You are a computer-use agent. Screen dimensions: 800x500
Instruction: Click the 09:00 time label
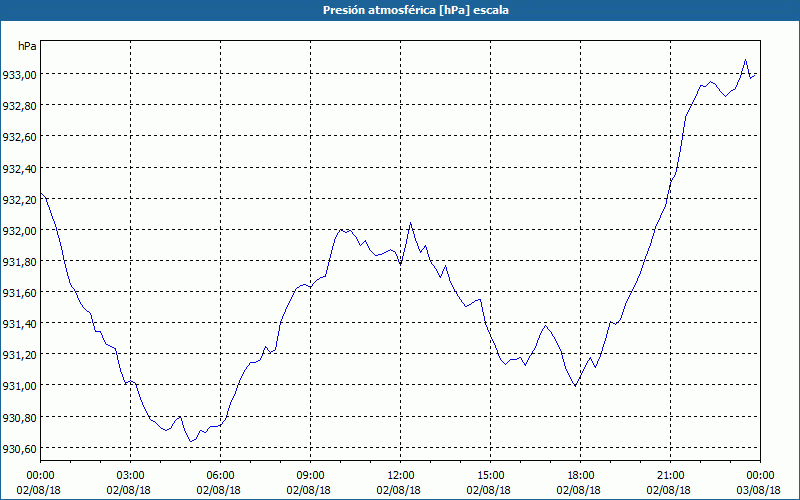point(309,476)
